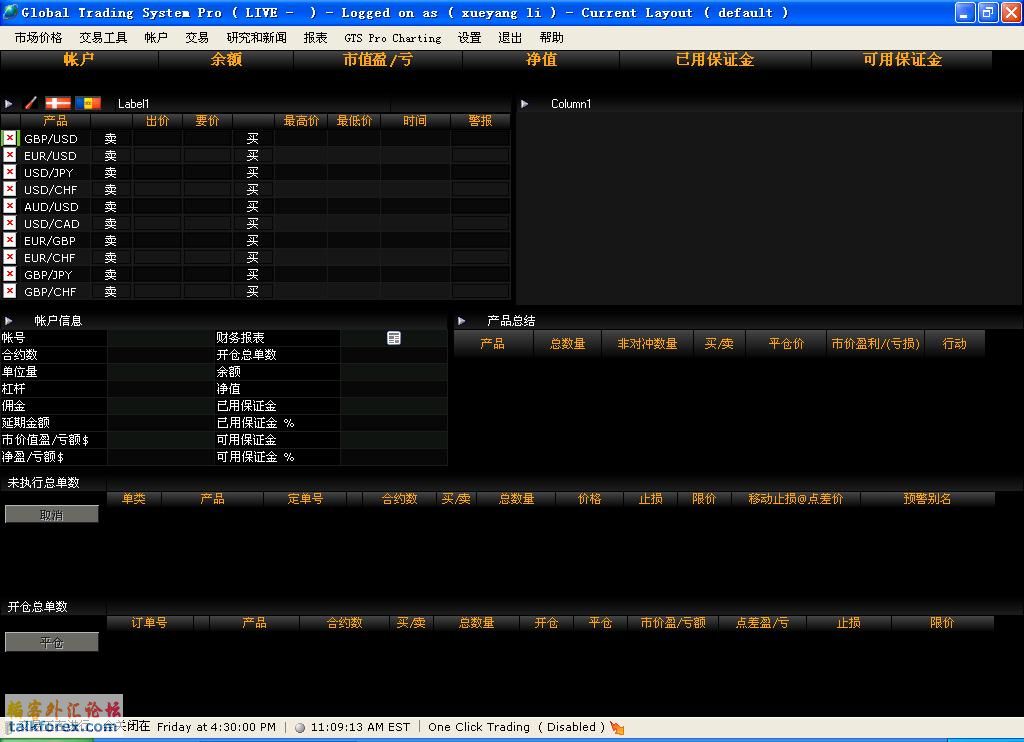Click the blue-yellow-red flag icon
The image size is (1024, 742).
click(x=88, y=103)
